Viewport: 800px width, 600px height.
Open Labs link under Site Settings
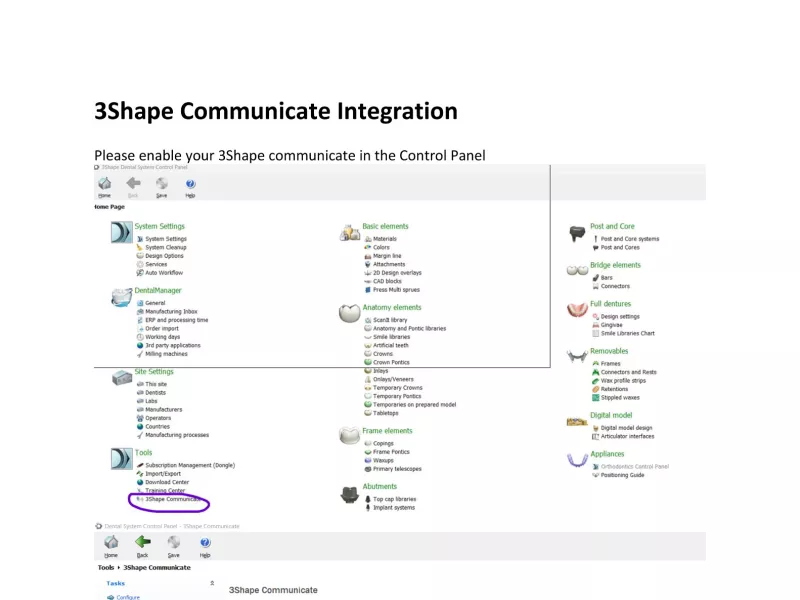click(152, 401)
